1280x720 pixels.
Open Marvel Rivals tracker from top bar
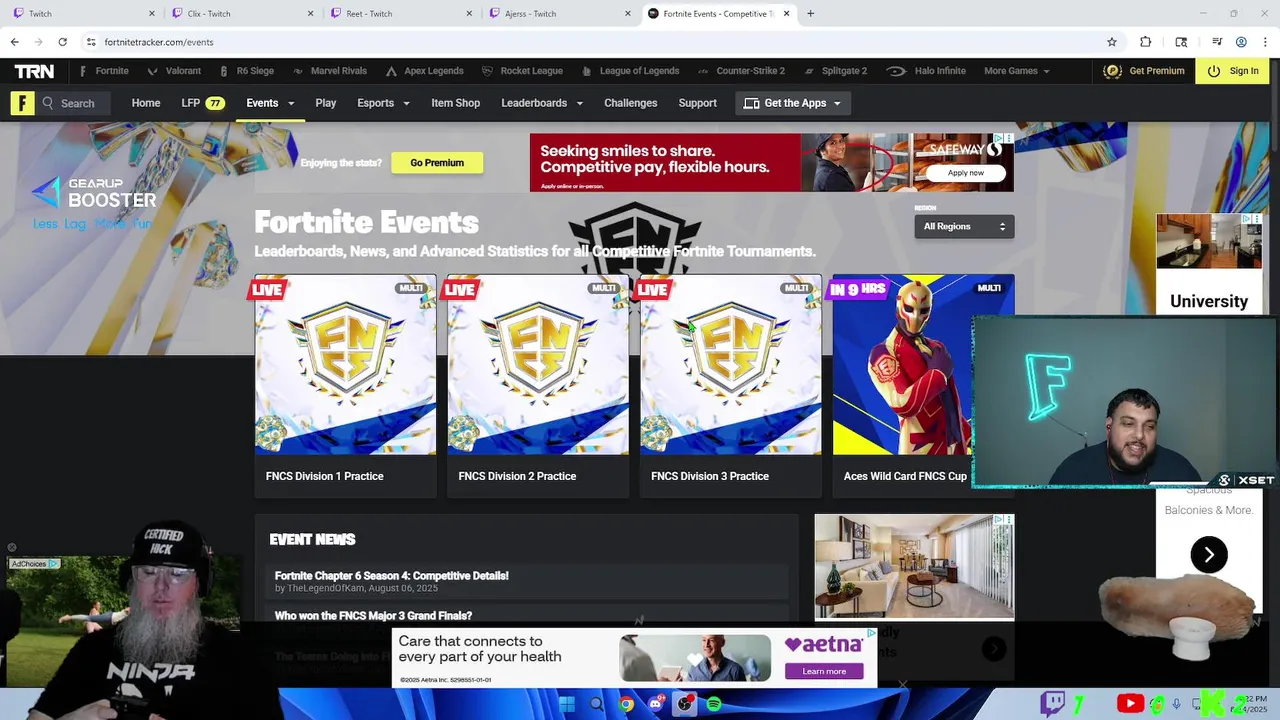point(330,71)
